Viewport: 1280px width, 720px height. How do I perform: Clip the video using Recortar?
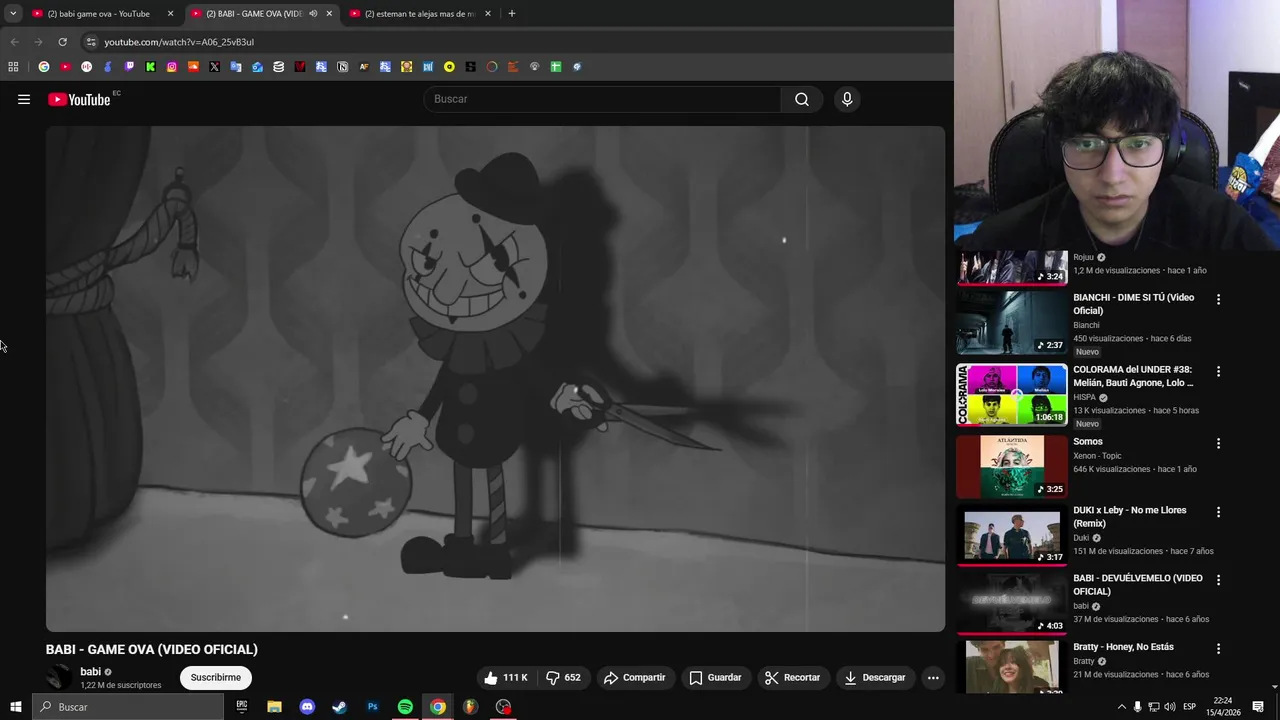792,677
